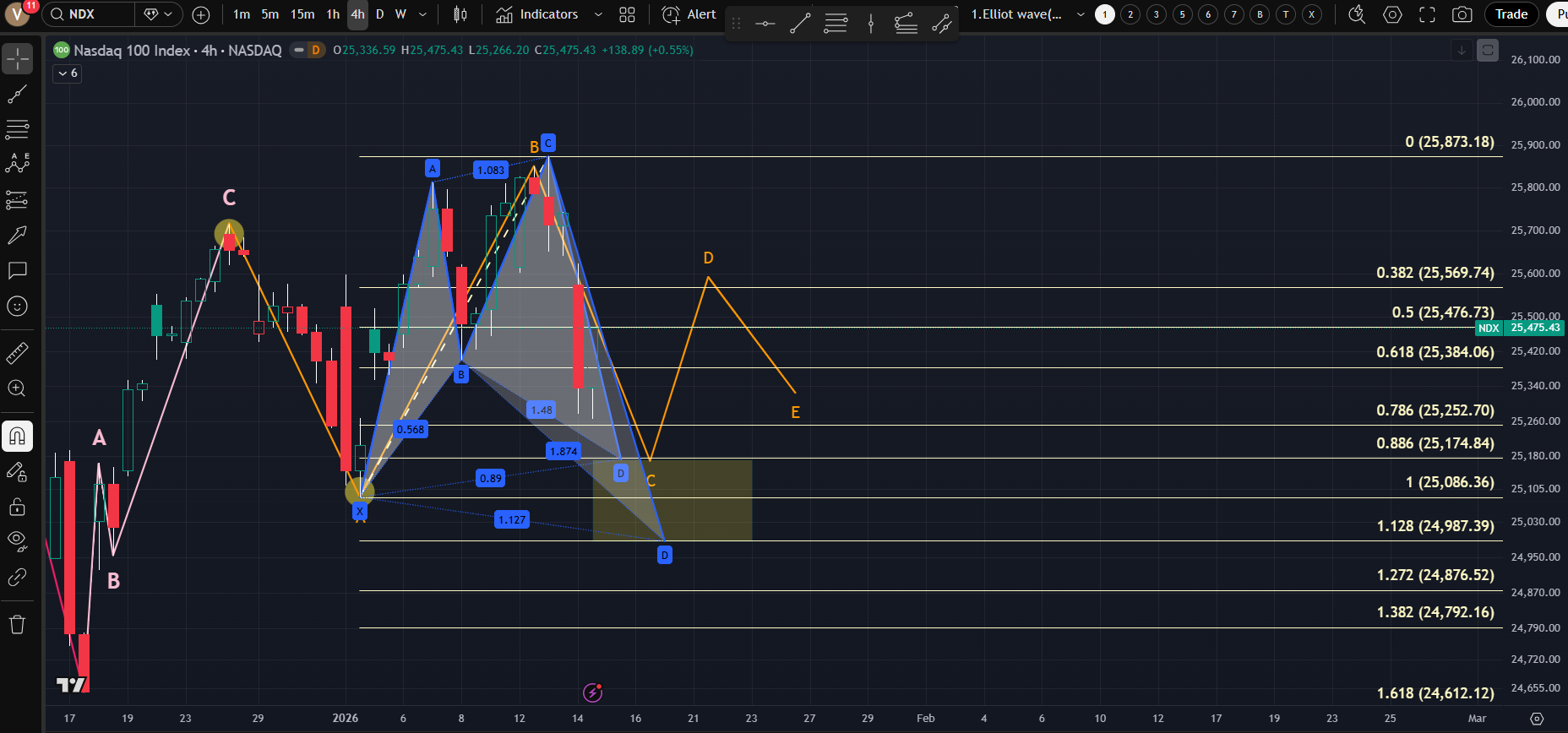This screenshot has height=733, width=1568.
Task: Switch to the 1h timeframe
Action: [333, 14]
